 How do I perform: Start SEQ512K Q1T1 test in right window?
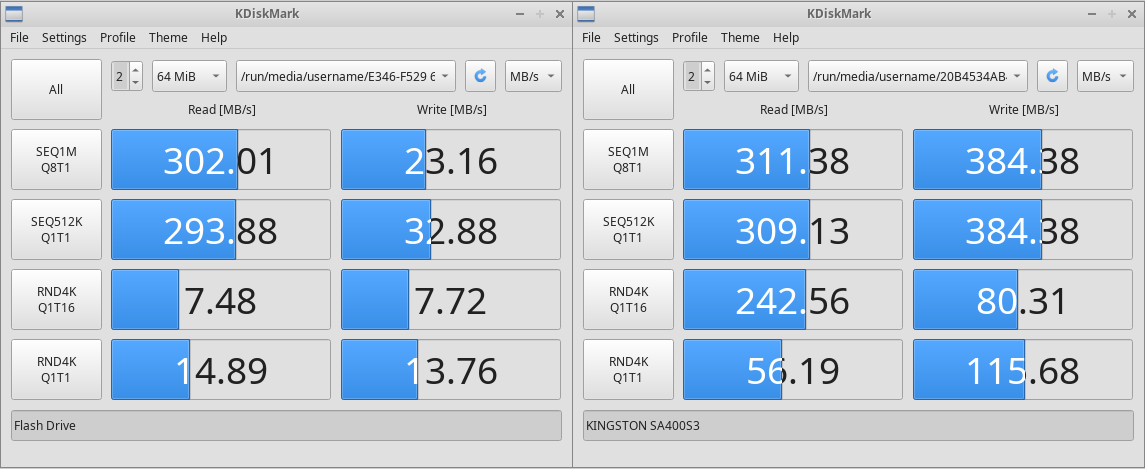click(x=628, y=229)
